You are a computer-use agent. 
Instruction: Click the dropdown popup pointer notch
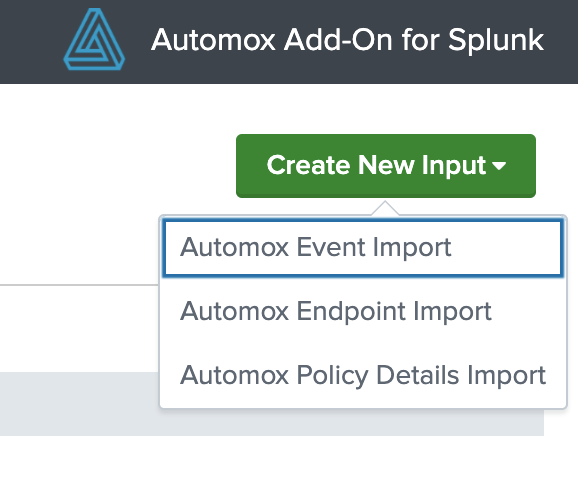coord(385,208)
